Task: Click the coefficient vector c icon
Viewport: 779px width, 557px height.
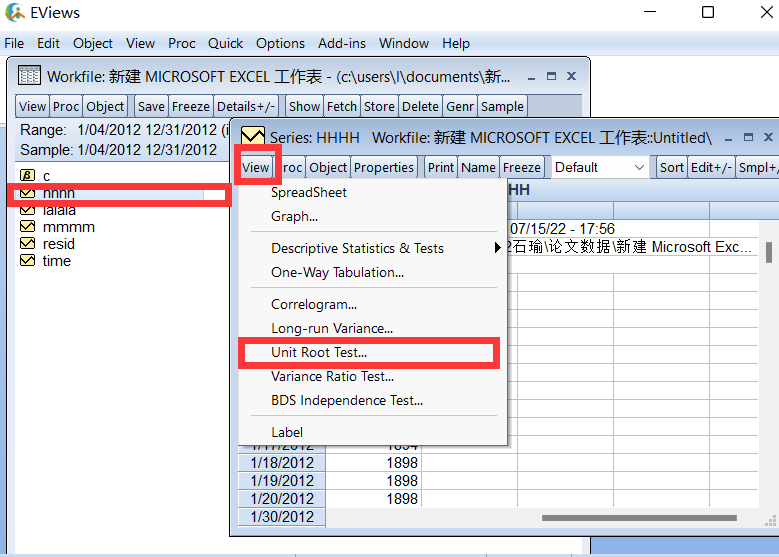Action: click(27, 175)
